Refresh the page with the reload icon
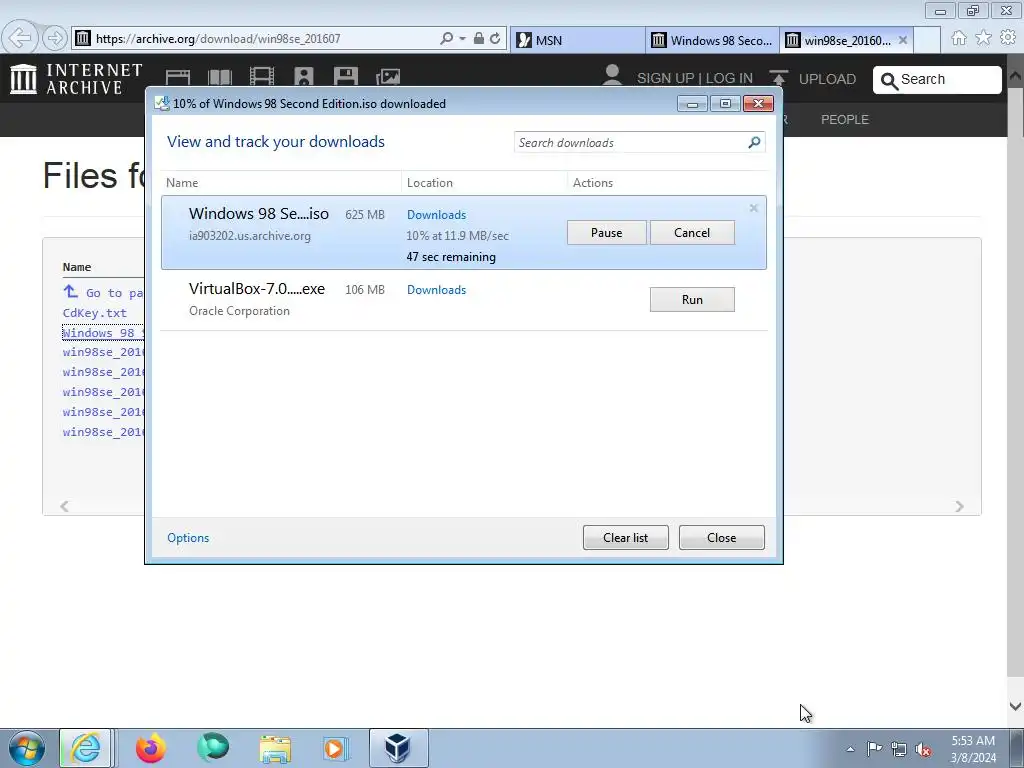 (x=495, y=39)
